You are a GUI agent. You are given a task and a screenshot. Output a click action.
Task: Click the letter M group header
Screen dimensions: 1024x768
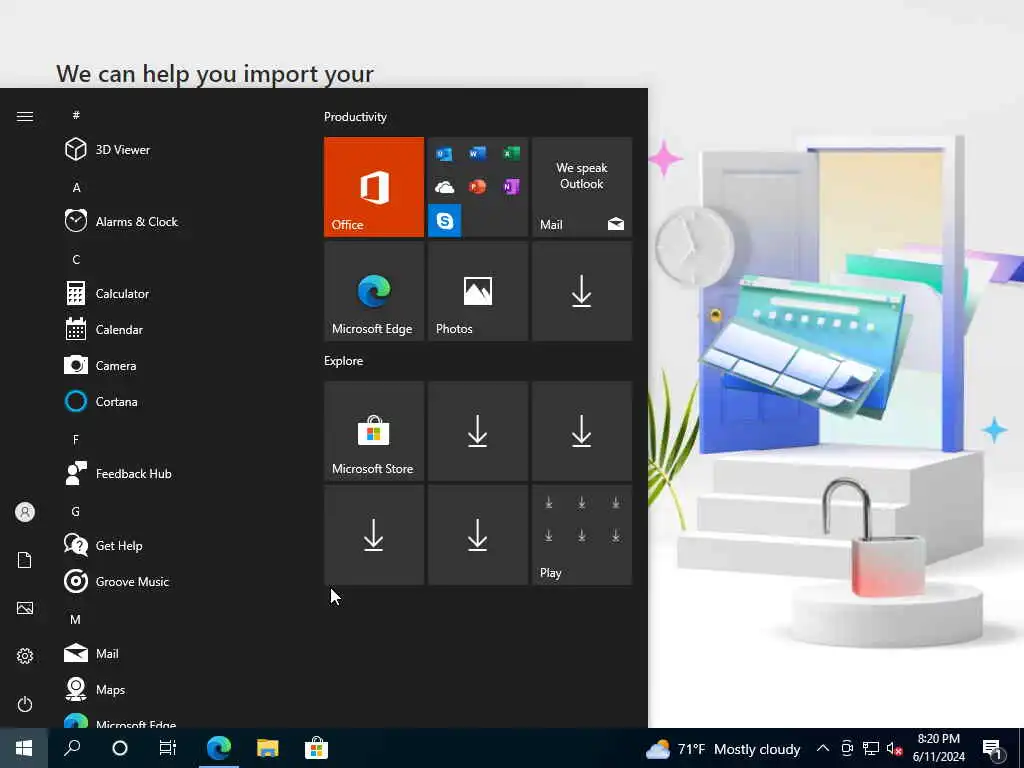[x=76, y=619]
